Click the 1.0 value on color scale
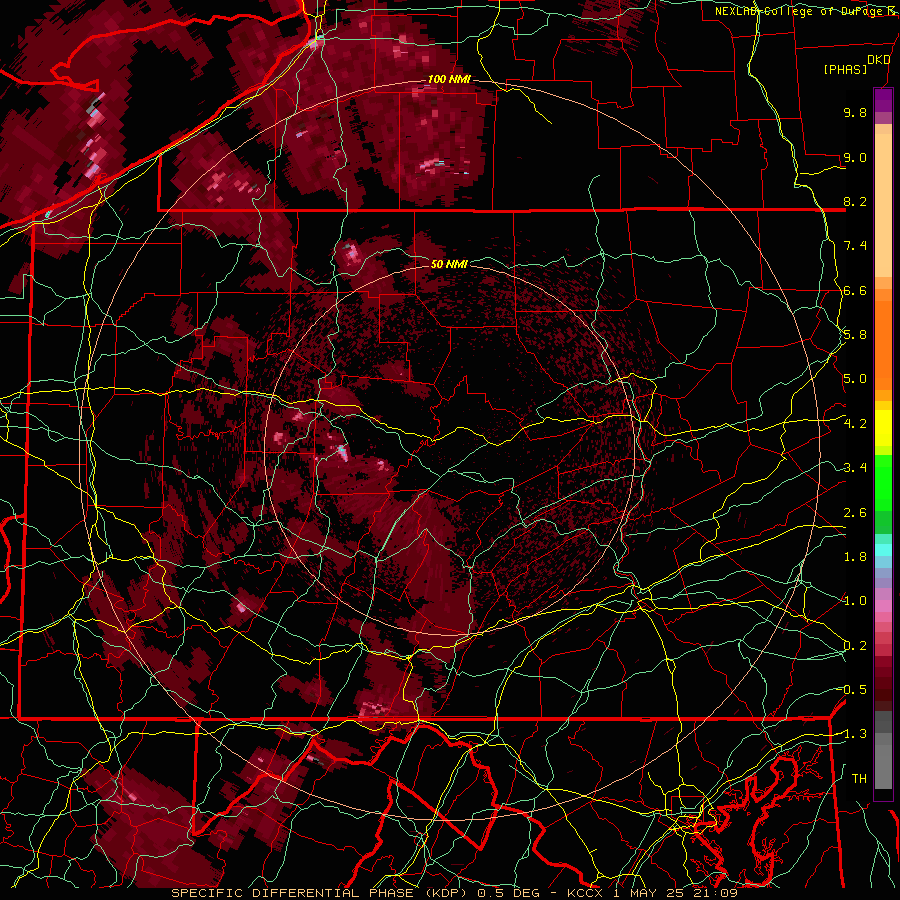Screen dimensions: 900x900 (x=855, y=601)
